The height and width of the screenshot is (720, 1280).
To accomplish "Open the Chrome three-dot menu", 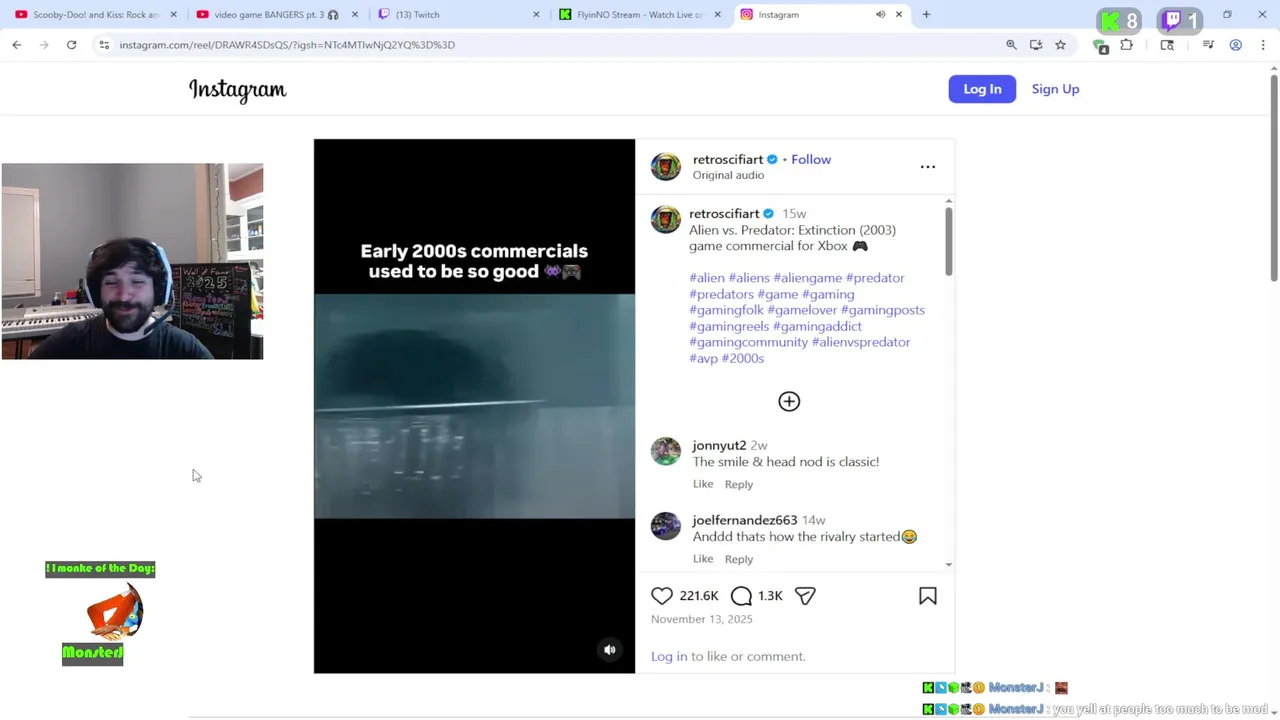I will (1263, 45).
